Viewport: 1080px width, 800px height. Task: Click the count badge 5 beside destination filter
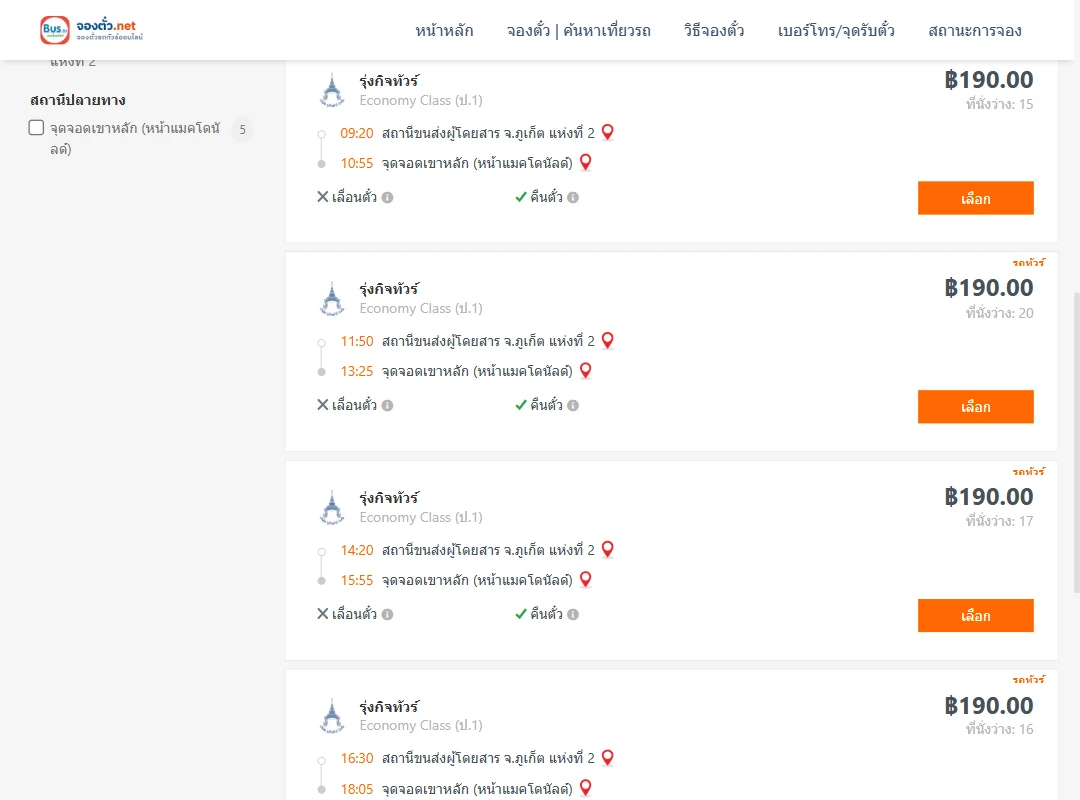click(x=242, y=130)
